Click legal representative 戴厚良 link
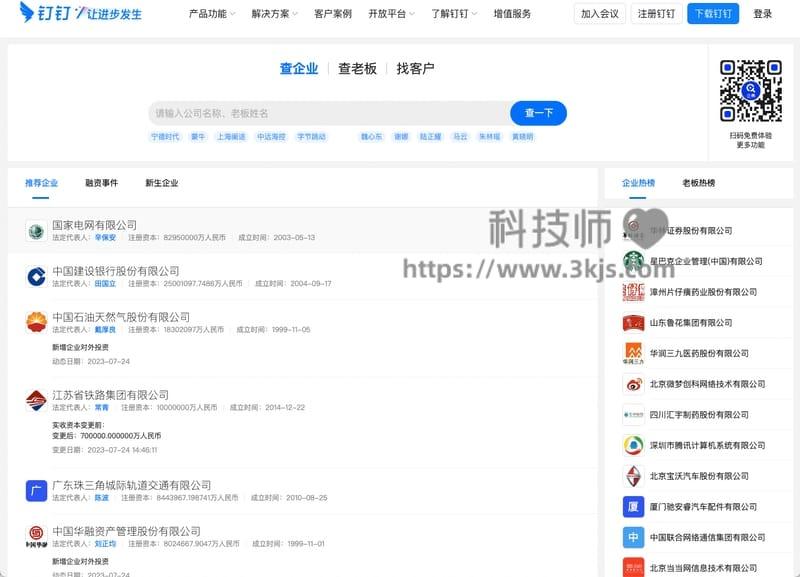The height and width of the screenshot is (577, 800). [x=106, y=330]
